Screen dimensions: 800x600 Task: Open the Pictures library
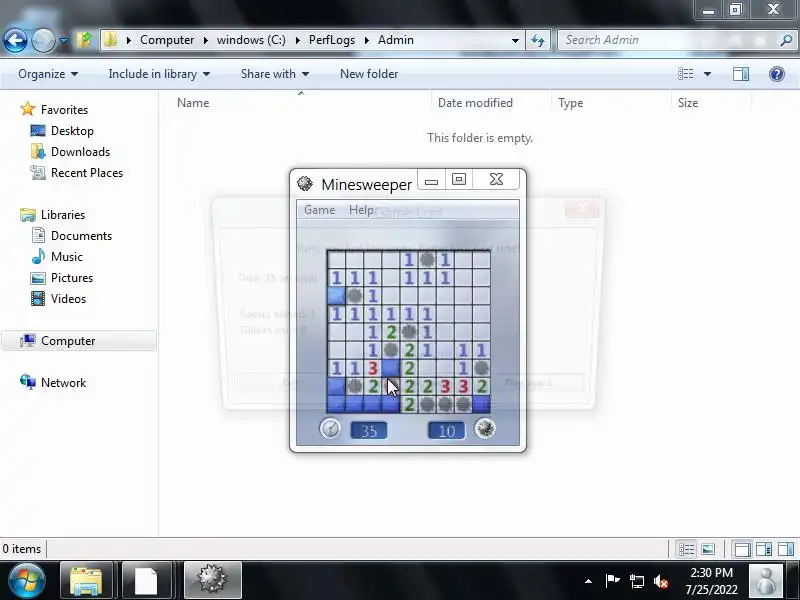pyautogui.click(x=72, y=278)
